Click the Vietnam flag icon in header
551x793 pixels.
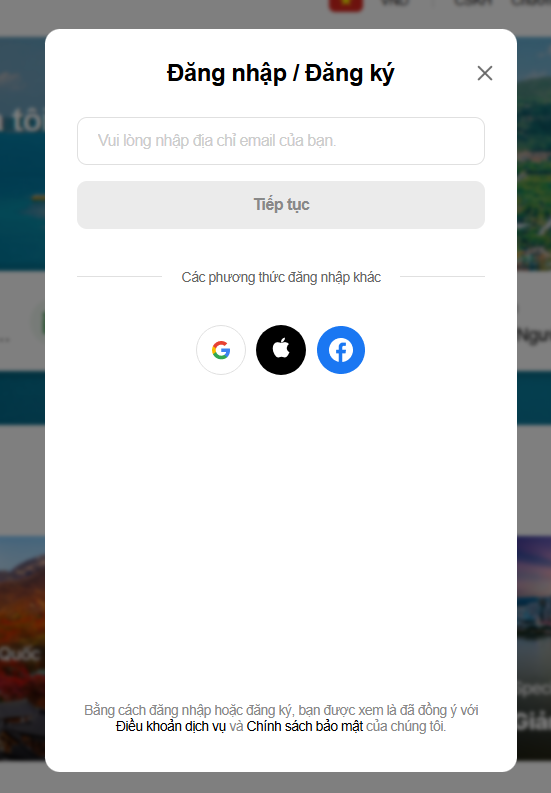[x=346, y=5]
